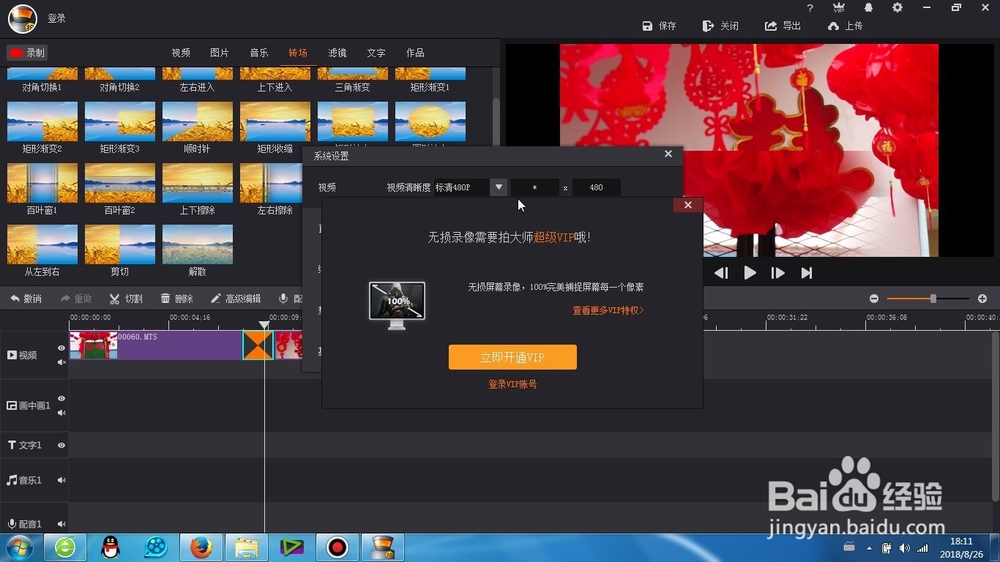The image size is (1000, 562).
Task: Switch to the 视频 tab
Action: tap(180, 53)
